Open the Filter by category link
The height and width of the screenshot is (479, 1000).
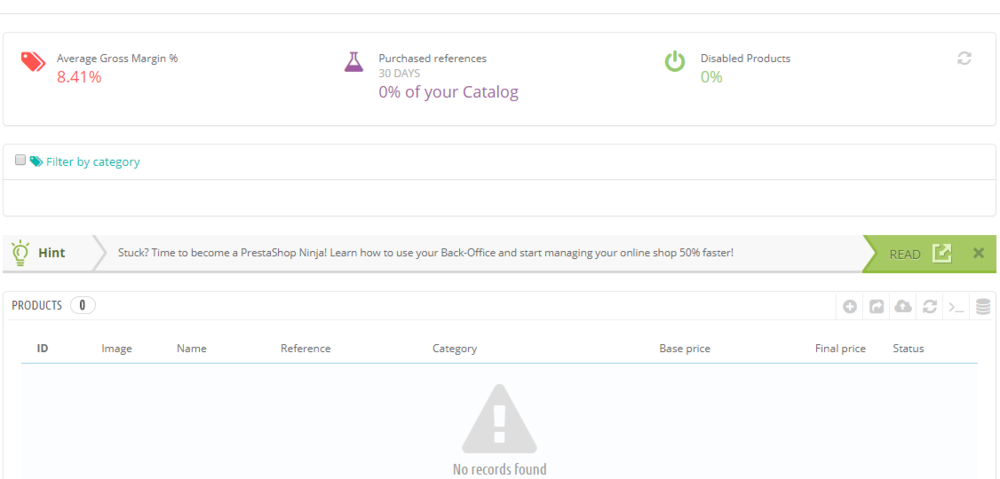point(92,162)
